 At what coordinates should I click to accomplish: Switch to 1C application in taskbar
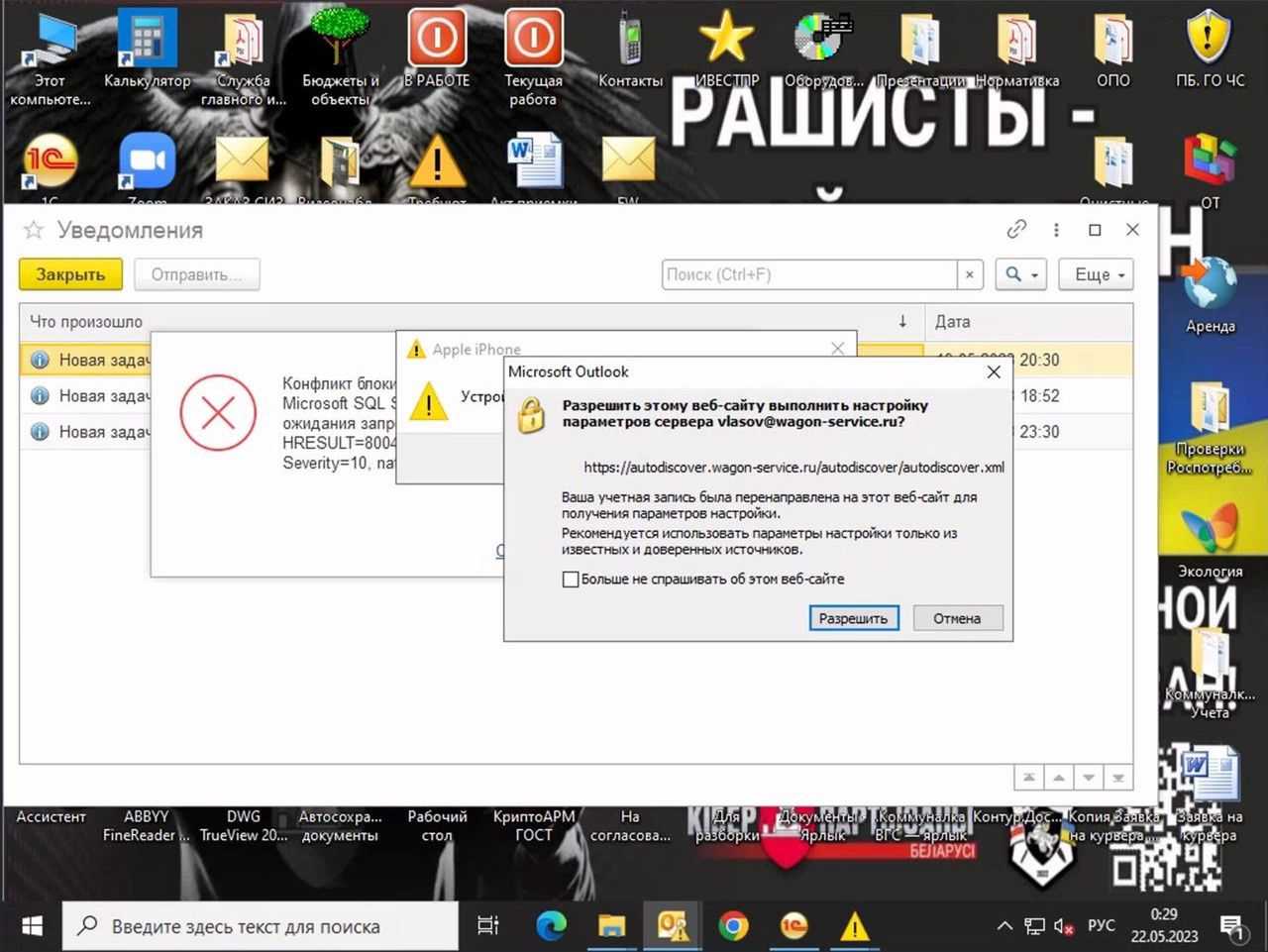793,926
